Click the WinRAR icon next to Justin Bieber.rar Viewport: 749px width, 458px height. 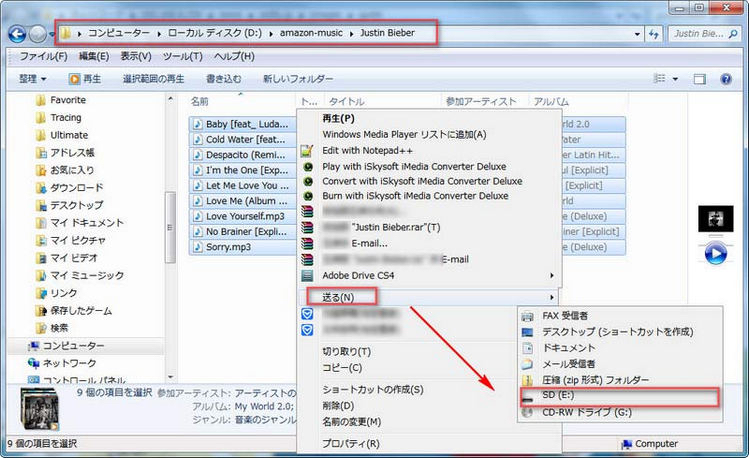(x=308, y=227)
